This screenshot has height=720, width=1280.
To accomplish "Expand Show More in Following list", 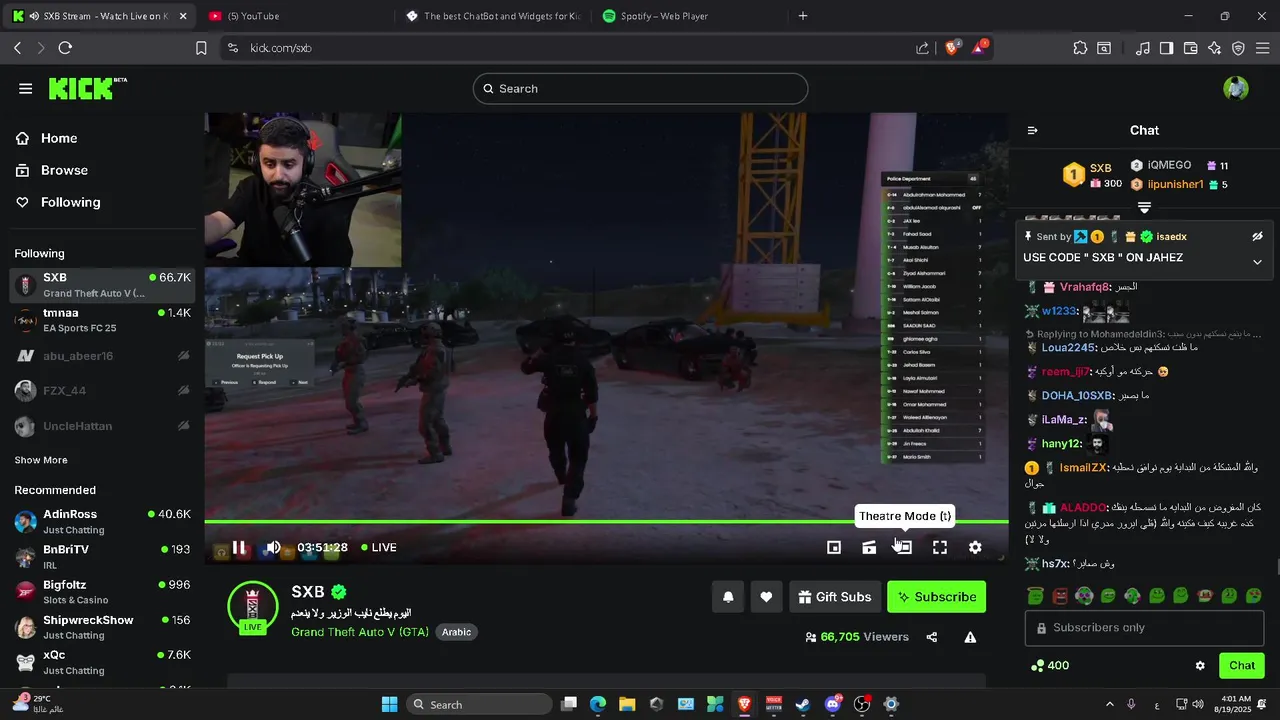I will pos(41,460).
